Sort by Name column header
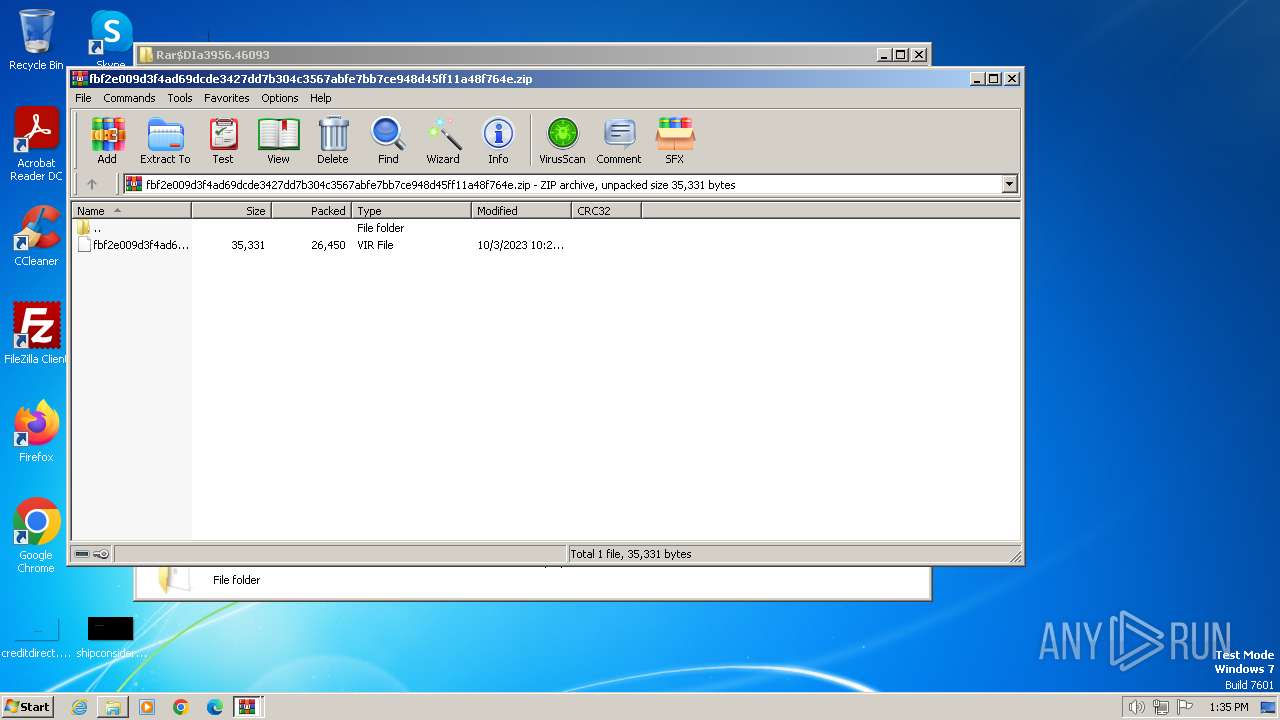The width and height of the screenshot is (1280, 720). point(131,211)
